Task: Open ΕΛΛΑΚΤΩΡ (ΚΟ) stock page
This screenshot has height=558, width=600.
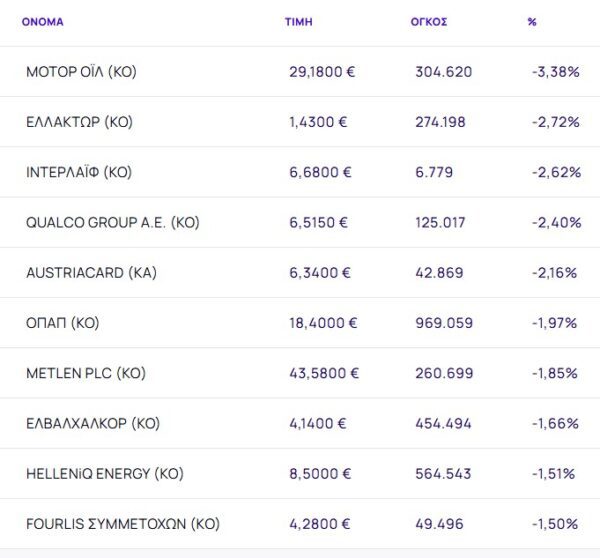Action: [x=79, y=122]
